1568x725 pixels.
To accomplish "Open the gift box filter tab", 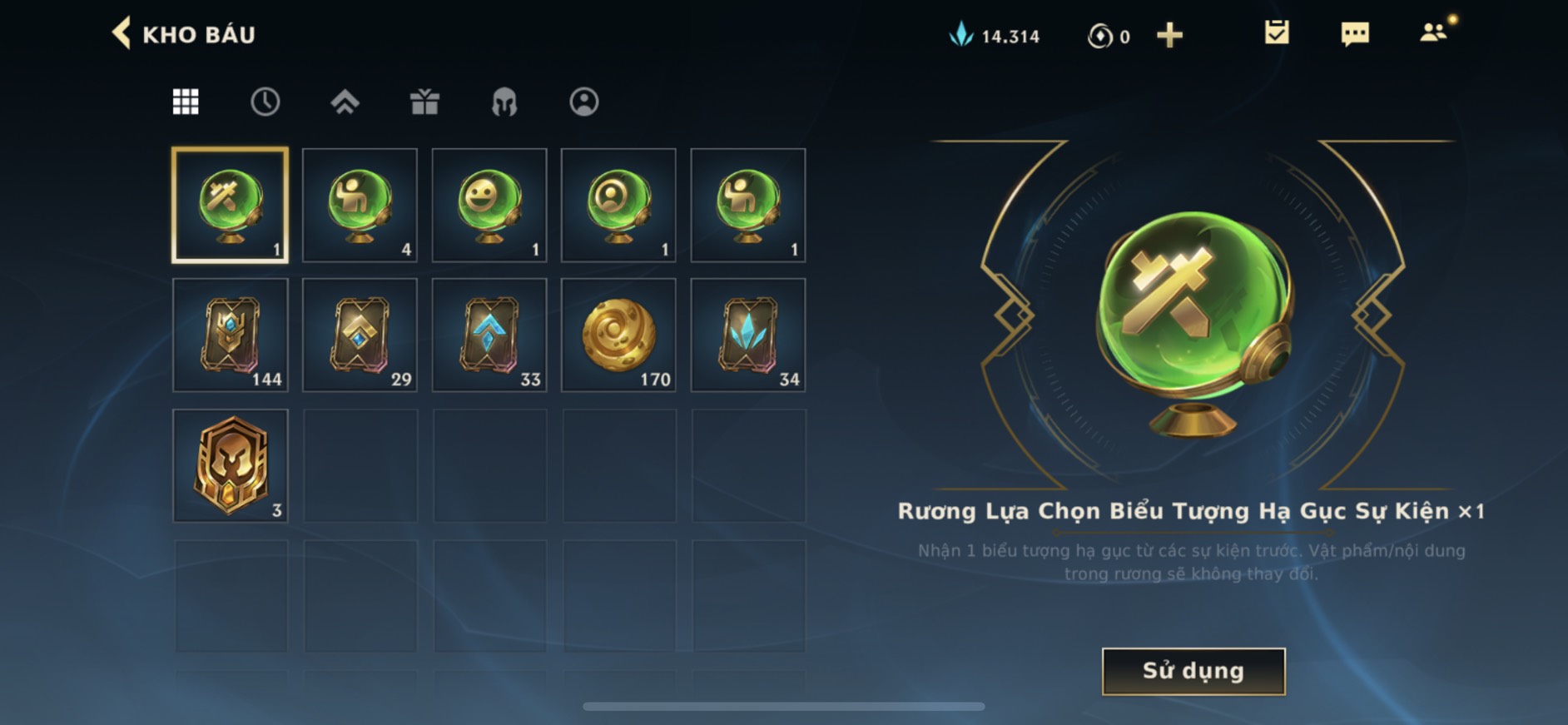I will pos(424,102).
